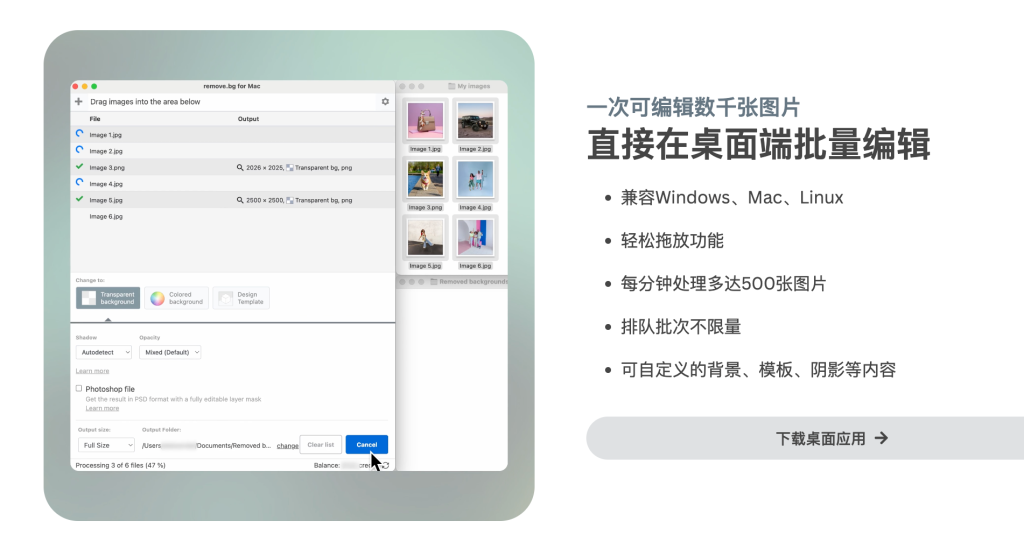Click the loading spinner next to Image 1.jpg

coord(80,134)
